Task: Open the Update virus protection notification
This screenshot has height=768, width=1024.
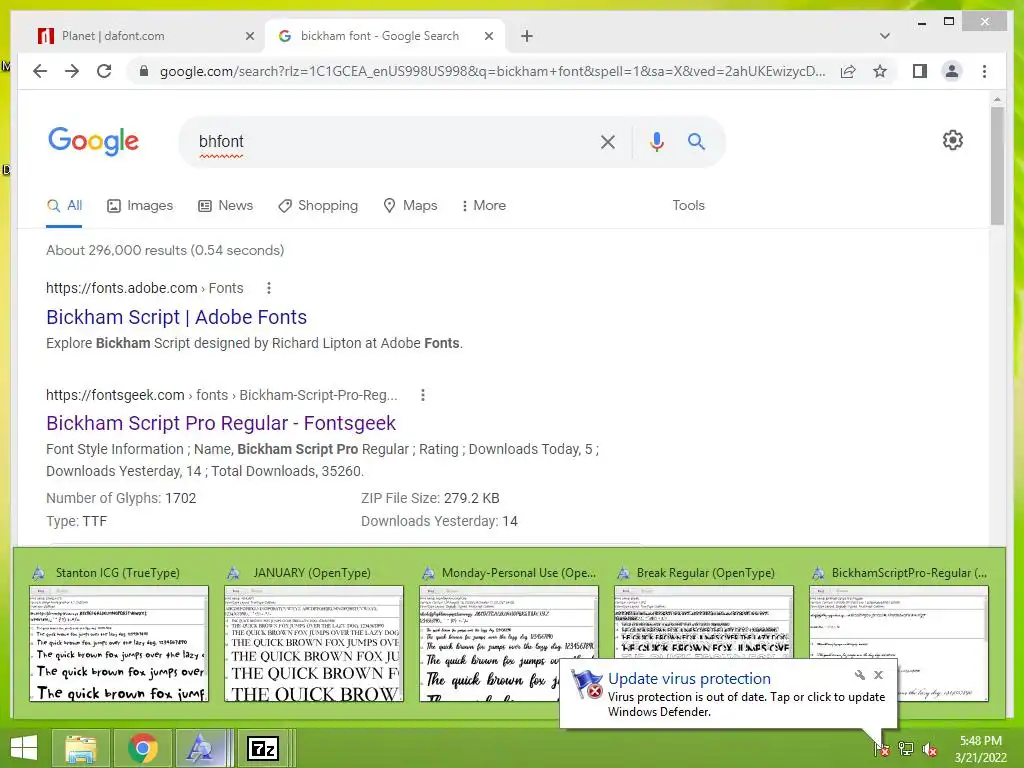Action: coord(728,695)
